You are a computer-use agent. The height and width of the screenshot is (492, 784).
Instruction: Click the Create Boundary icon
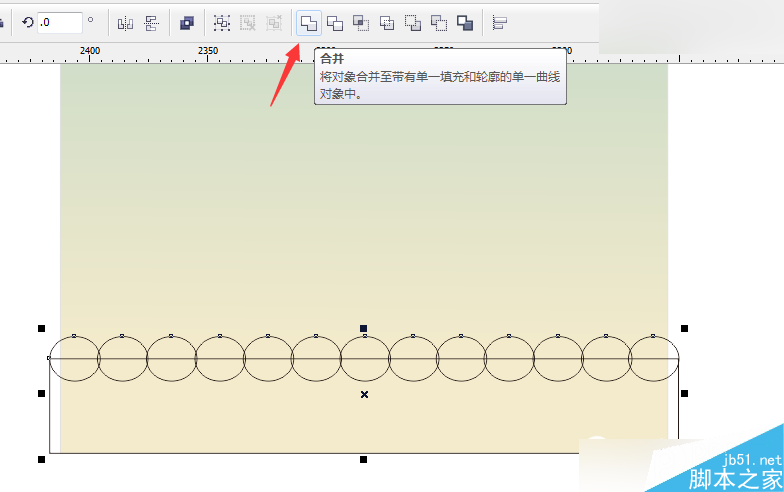click(464, 23)
